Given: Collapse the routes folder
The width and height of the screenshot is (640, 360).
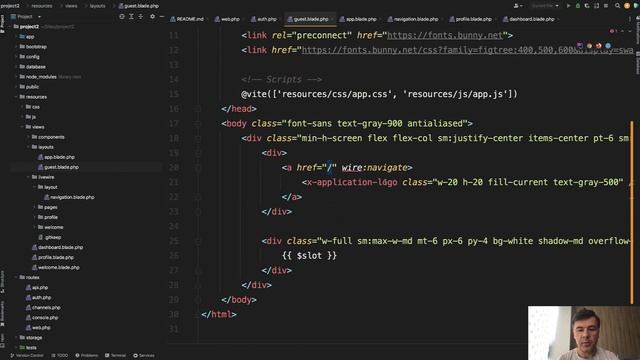Looking at the screenshot, I should [17, 278].
